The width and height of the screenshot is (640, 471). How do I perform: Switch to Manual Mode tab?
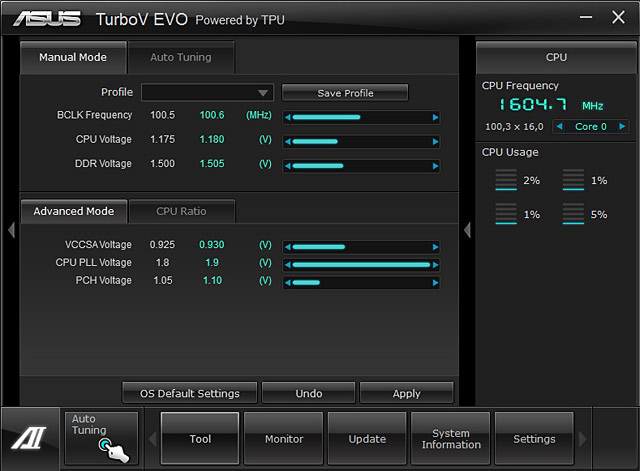point(73,58)
